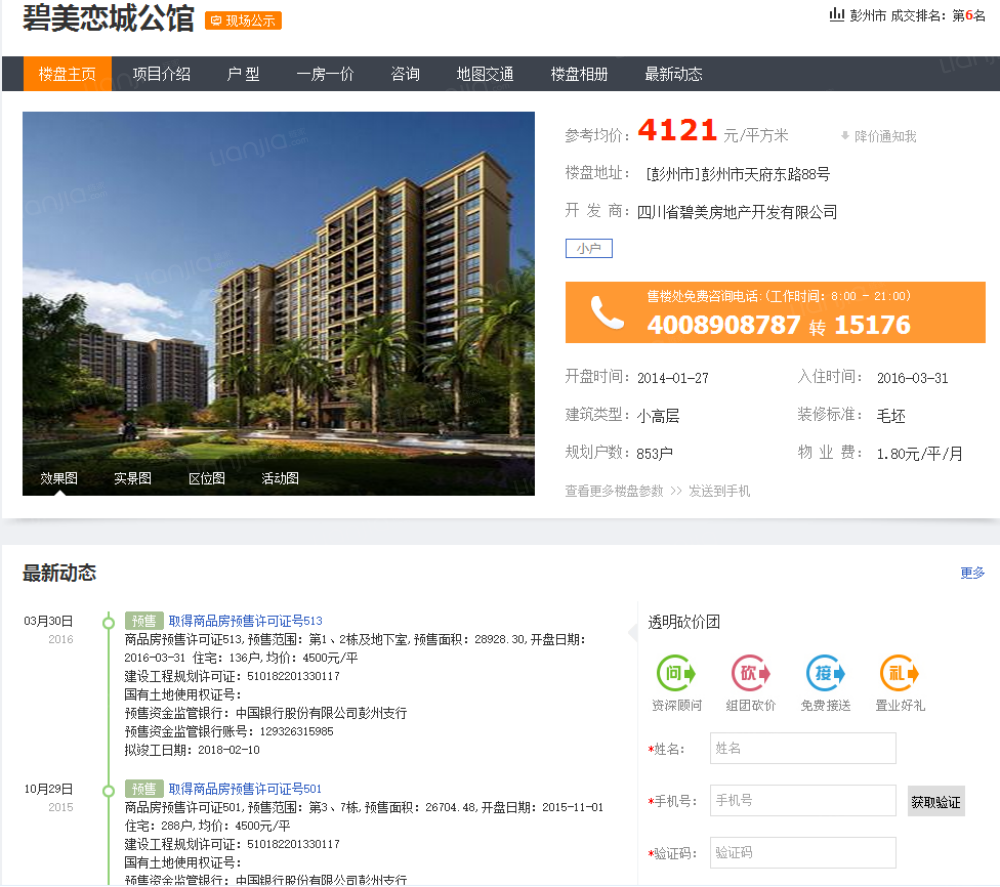Click the 碧美恋城公馆 title
1000x887 pixels.
(x=108, y=18)
